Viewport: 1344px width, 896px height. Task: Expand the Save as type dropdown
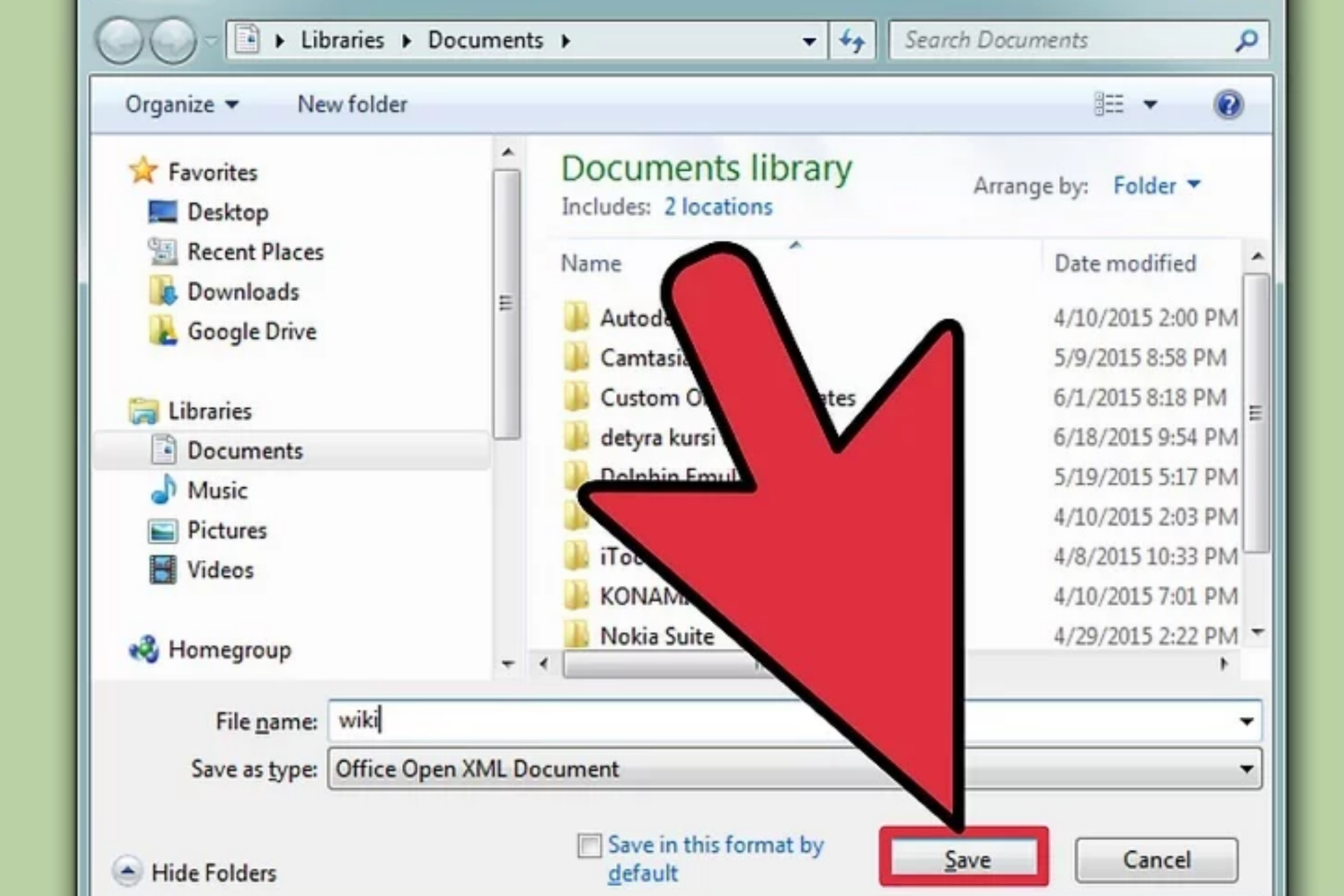(1246, 769)
